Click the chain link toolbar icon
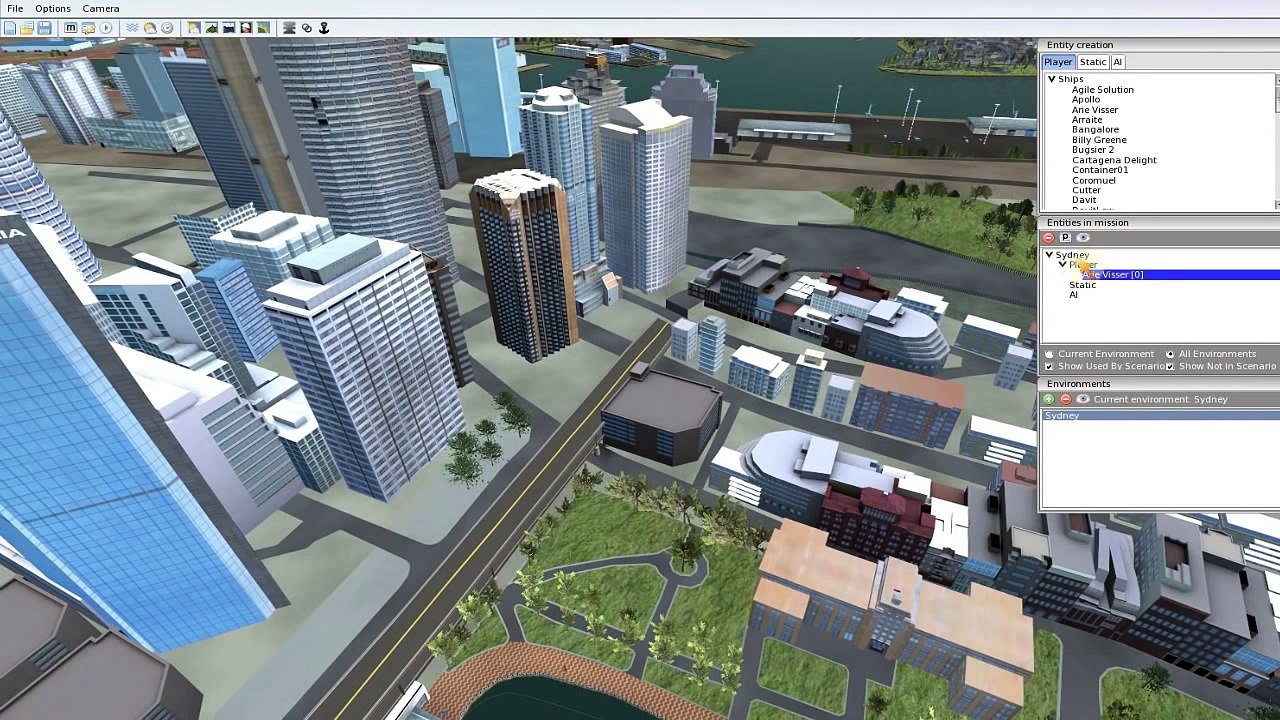Viewport: 1280px width, 720px height. (x=307, y=28)
